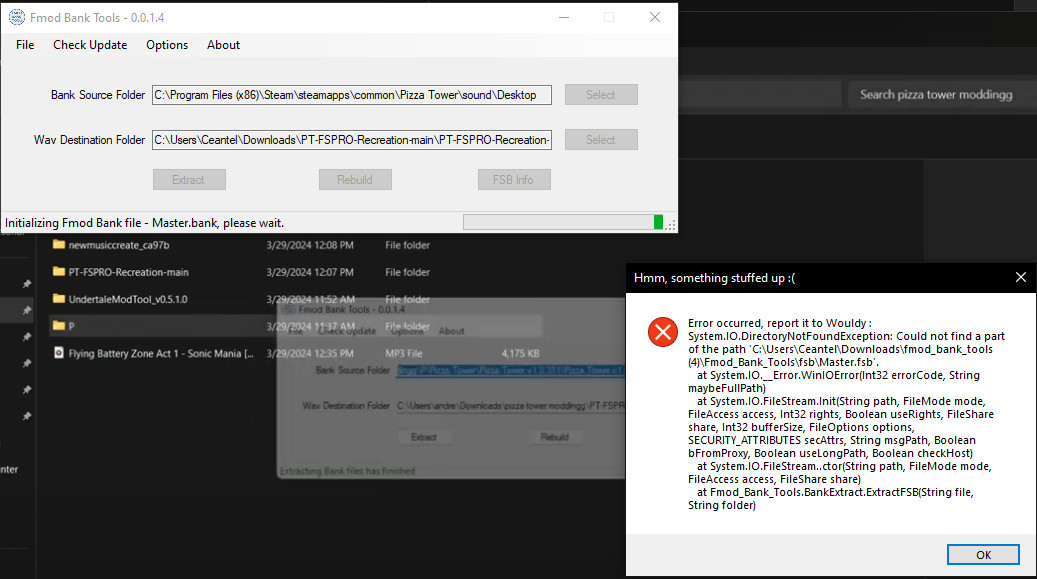Screen dimensions: 1037x579
Task: Click the red error icon in the dialog
Action: (662, 332)
